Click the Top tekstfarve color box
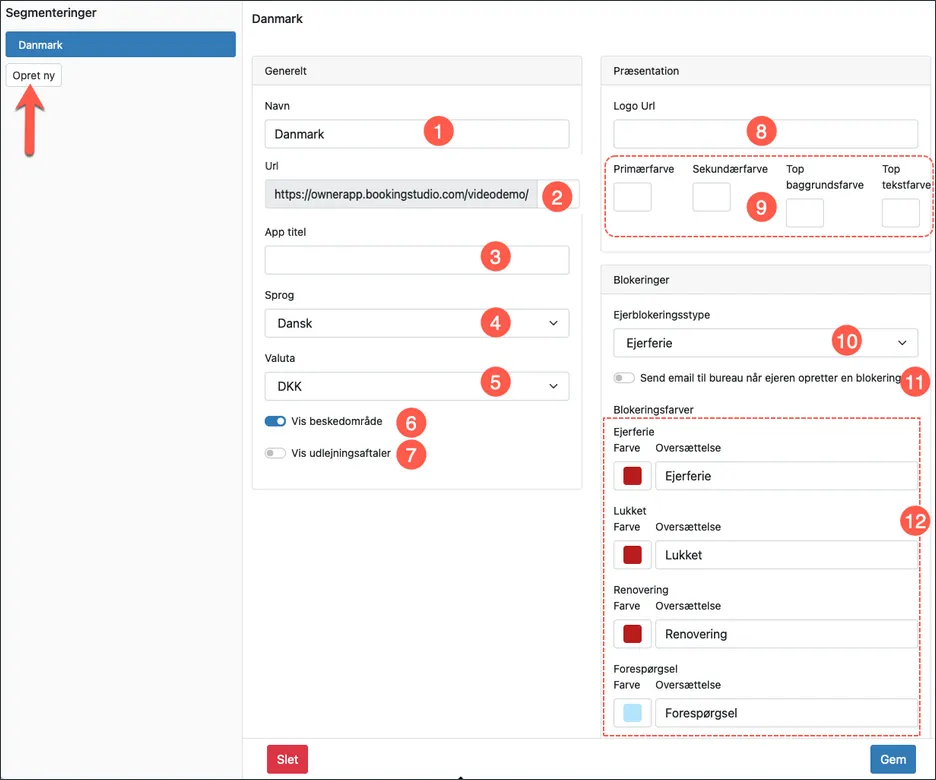The height and width of the screenshot is (780, 936). tap(900, 213)
